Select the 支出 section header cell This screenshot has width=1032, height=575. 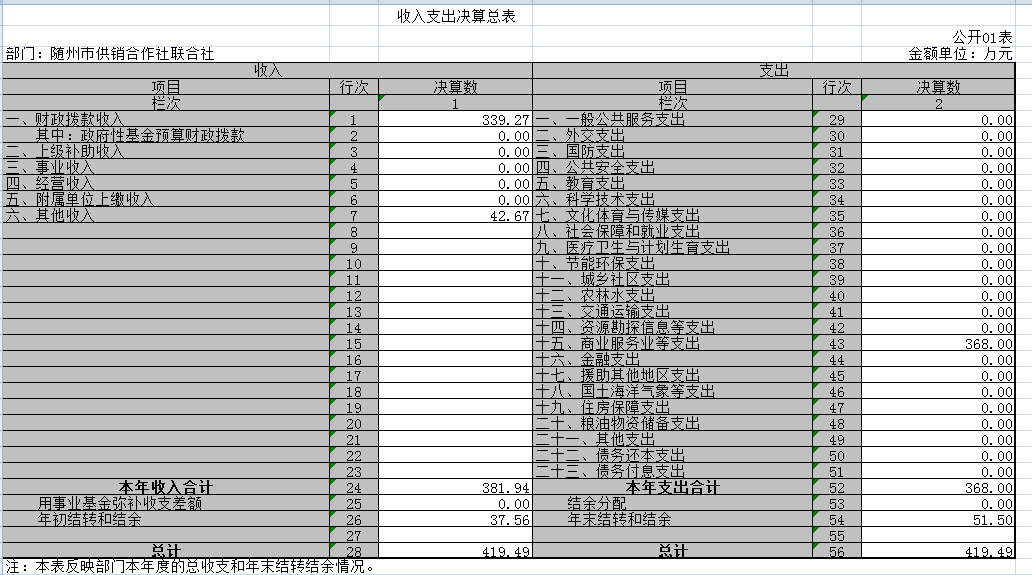[774, 71]
